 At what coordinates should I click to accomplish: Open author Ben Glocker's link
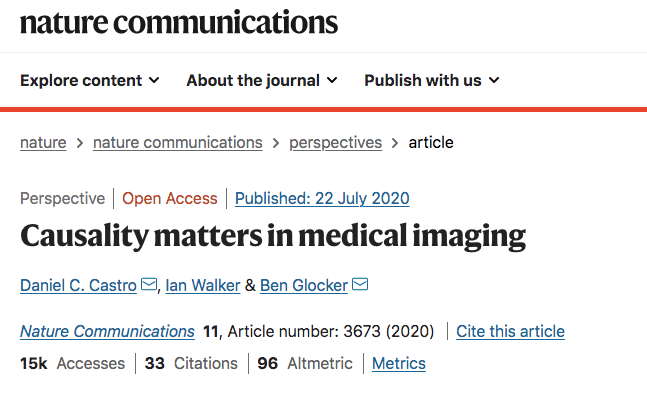click(304, 285)
